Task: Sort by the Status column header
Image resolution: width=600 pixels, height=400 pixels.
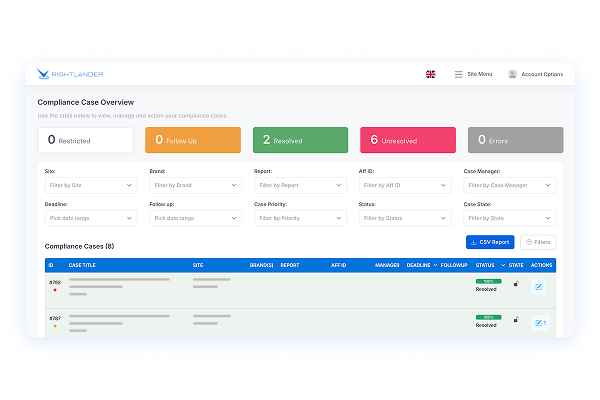Action: click(485, 265)
